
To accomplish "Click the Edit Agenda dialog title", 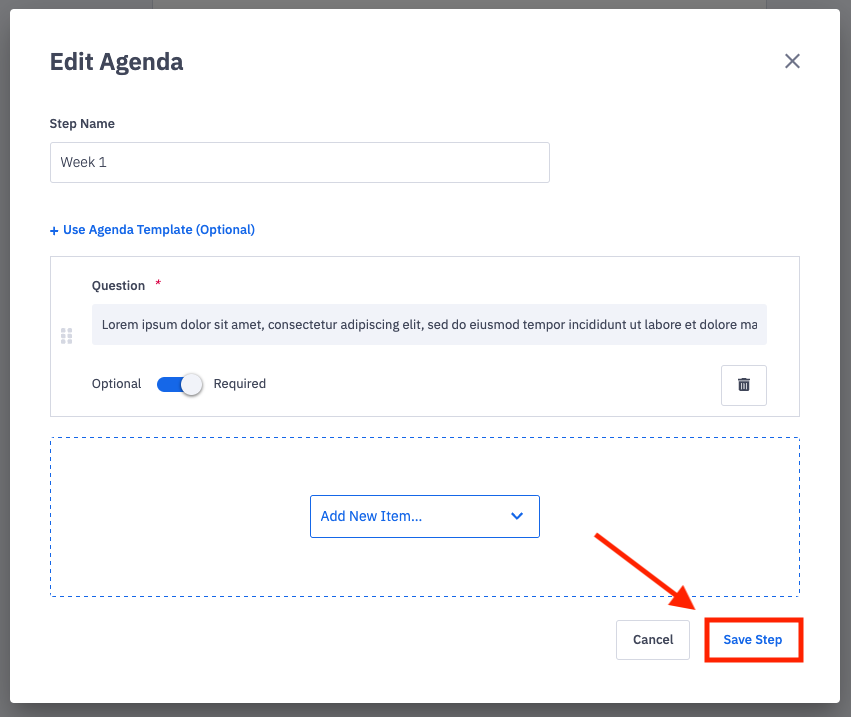I will [116, 62].
